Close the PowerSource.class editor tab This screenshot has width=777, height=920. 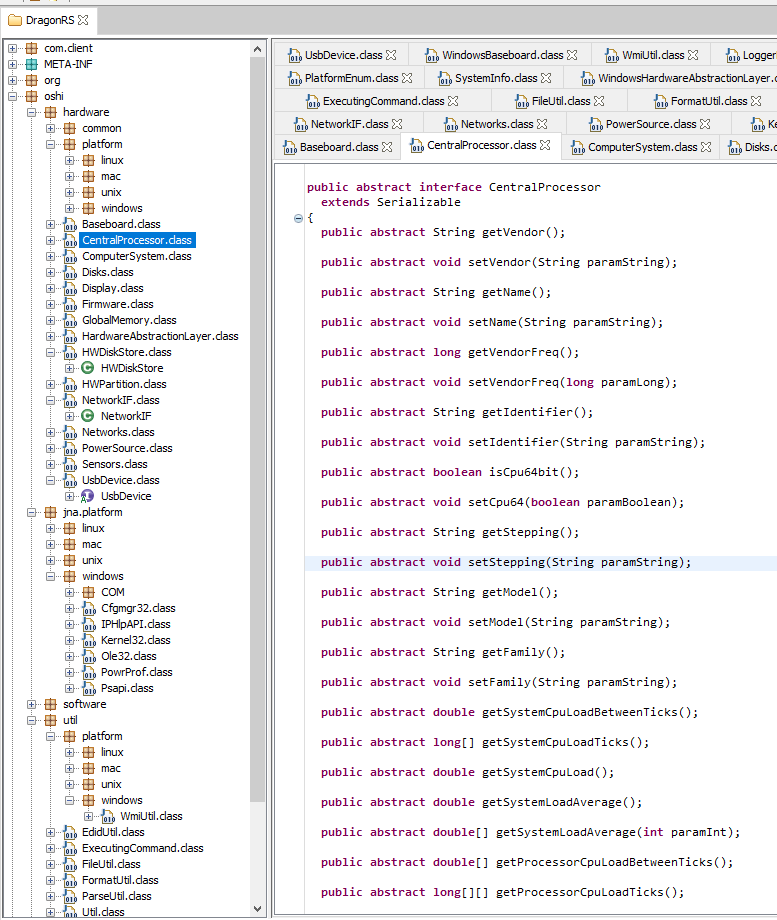(705, 124)
